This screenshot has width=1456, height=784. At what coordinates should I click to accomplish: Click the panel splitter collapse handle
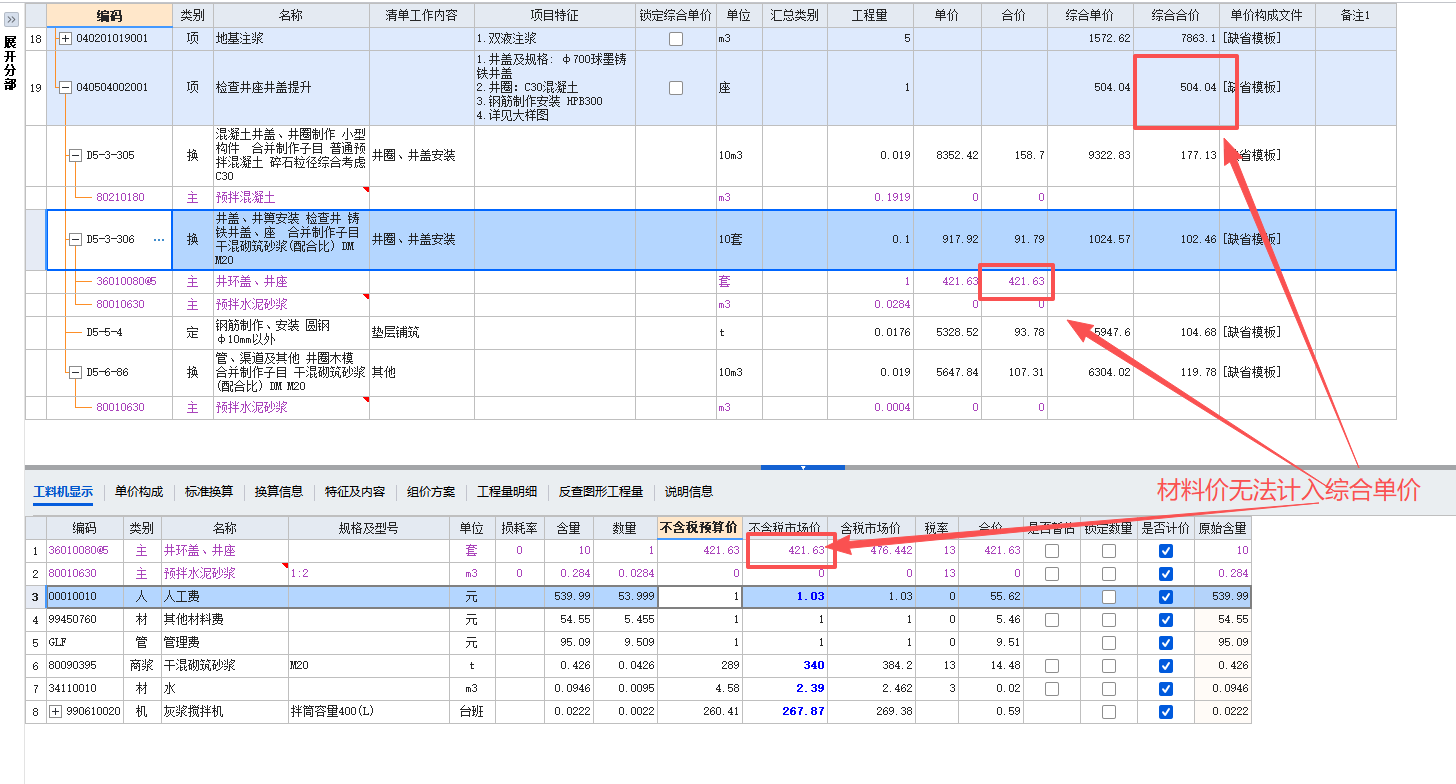803,467
